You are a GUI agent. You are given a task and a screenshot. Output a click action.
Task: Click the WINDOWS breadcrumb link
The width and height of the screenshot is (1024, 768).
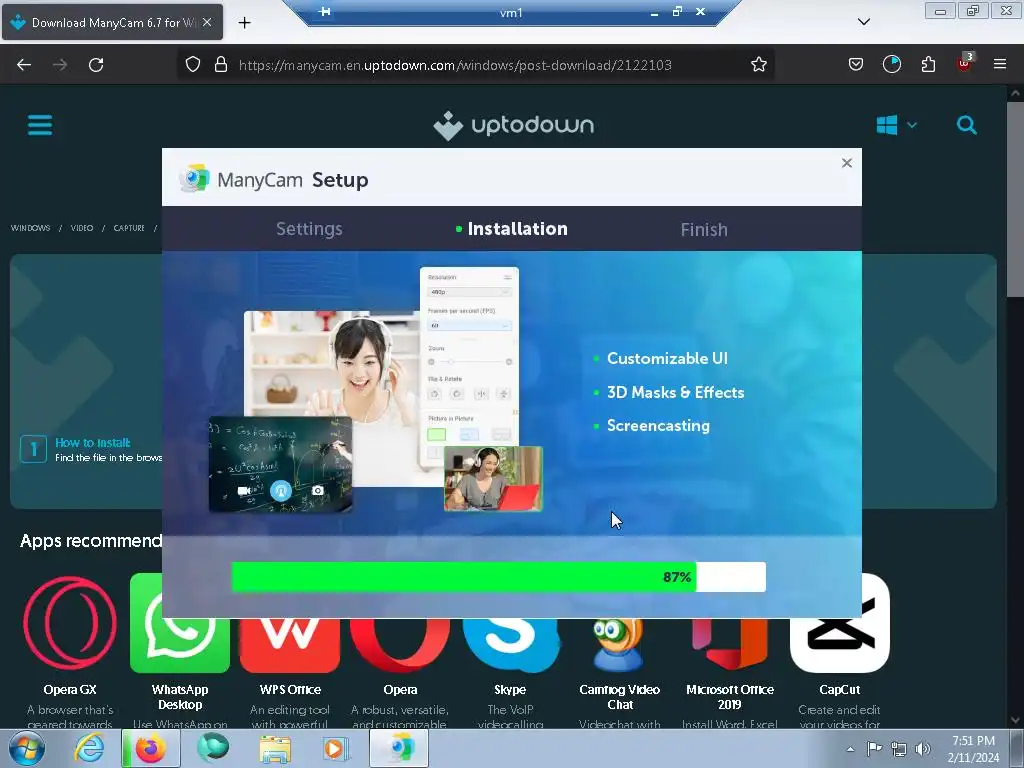[31, 228]
